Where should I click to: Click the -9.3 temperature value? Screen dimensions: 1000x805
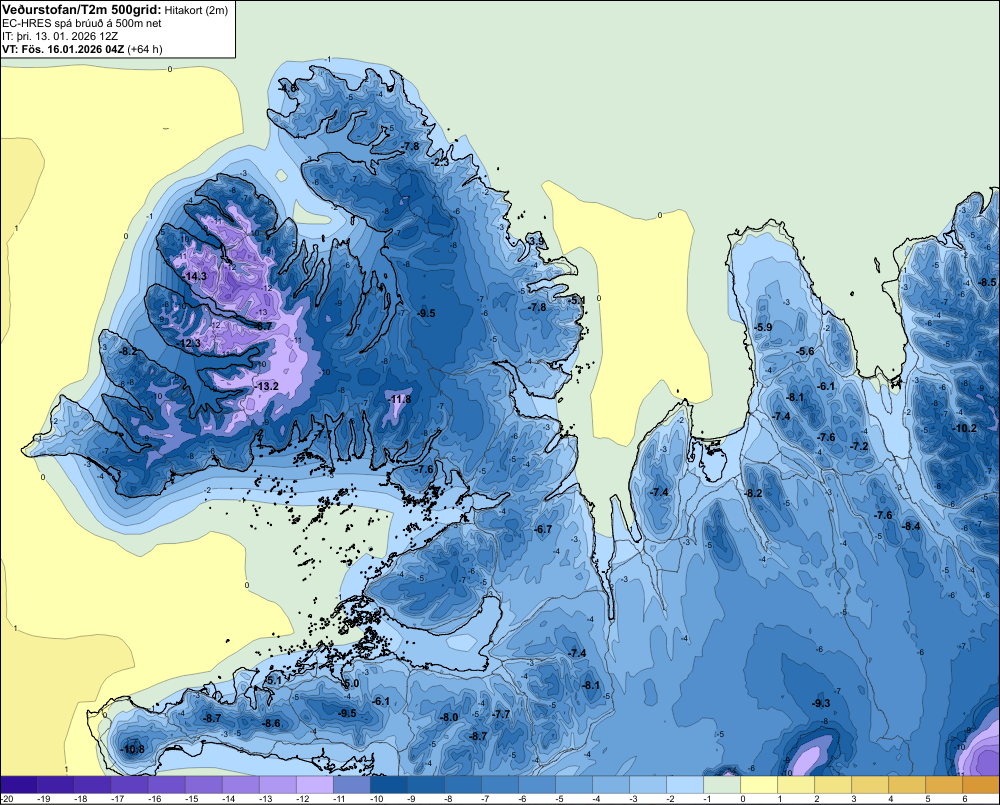[x=821, y=703]
